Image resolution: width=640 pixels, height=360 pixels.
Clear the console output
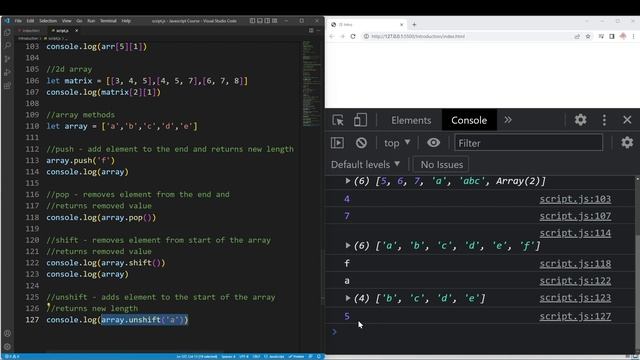tap(361, 143)
